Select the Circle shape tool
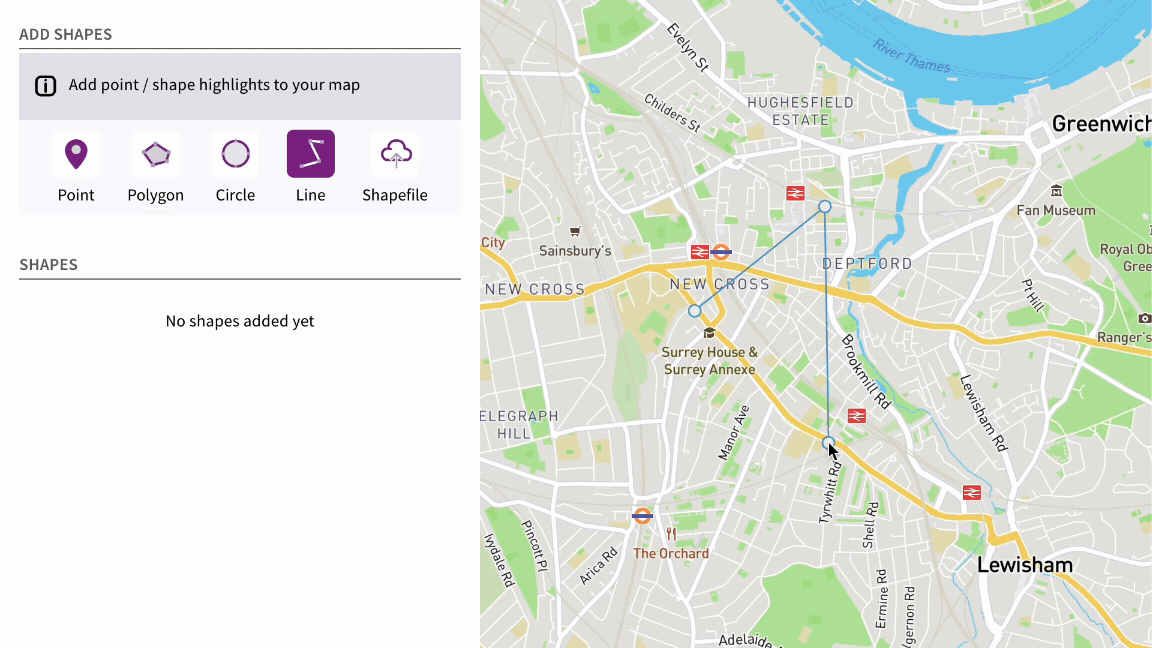 [235, 155]
